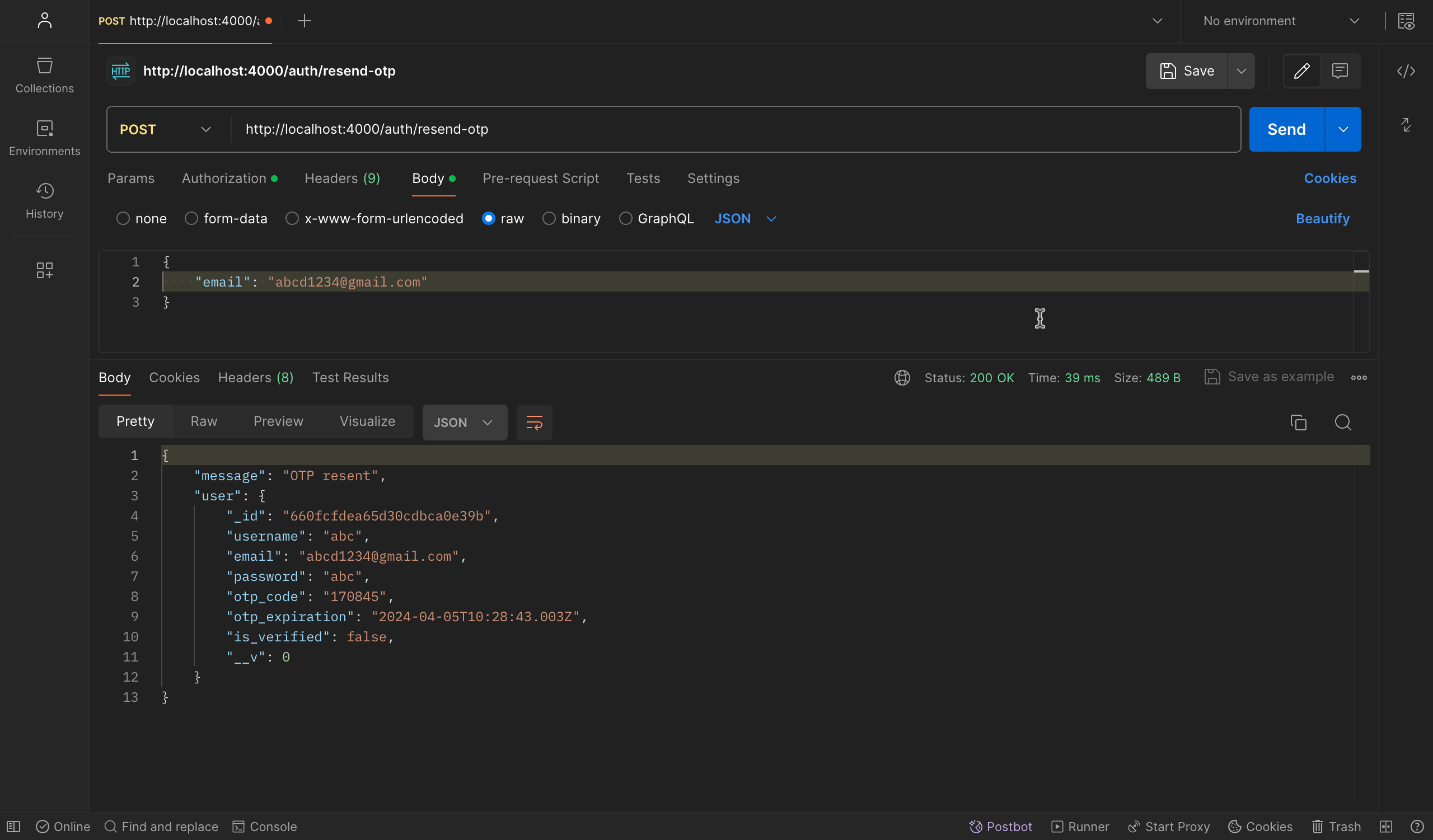Image resolution: width=1433 pixels, height=840 pixels.
Task: Select the form-data body type
Action: pos(191,219)
